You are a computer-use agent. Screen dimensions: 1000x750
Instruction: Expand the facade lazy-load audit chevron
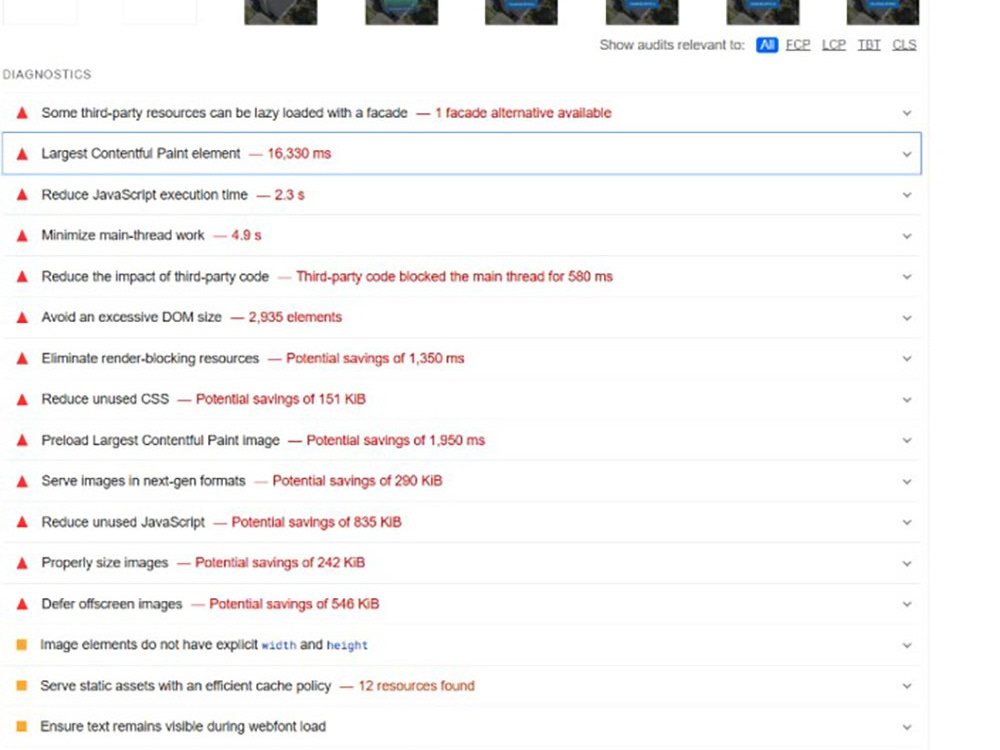coord(906,114)
